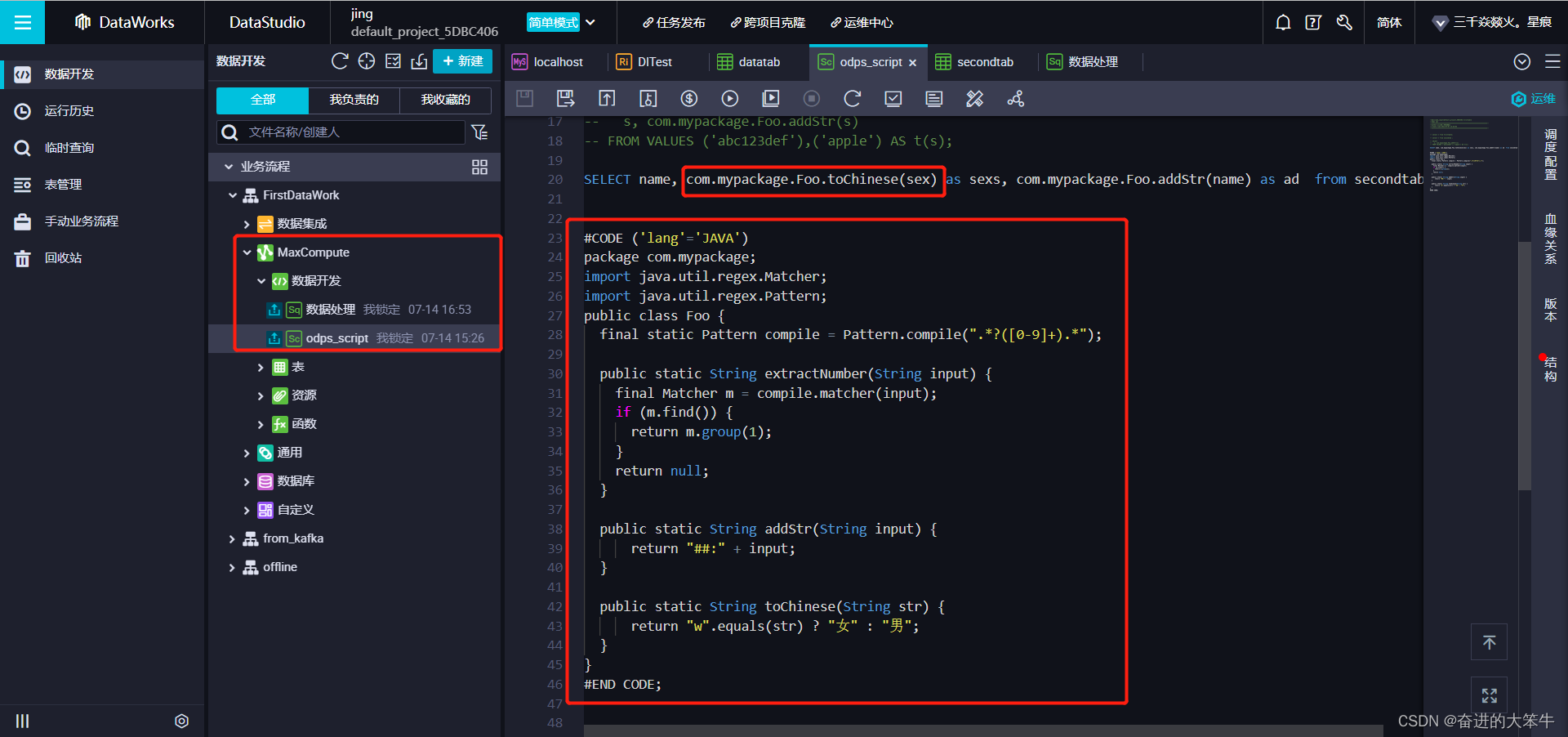Run the script with play icon
Image resolution: width=1568 pixels, height=737 pixels.
730,99
